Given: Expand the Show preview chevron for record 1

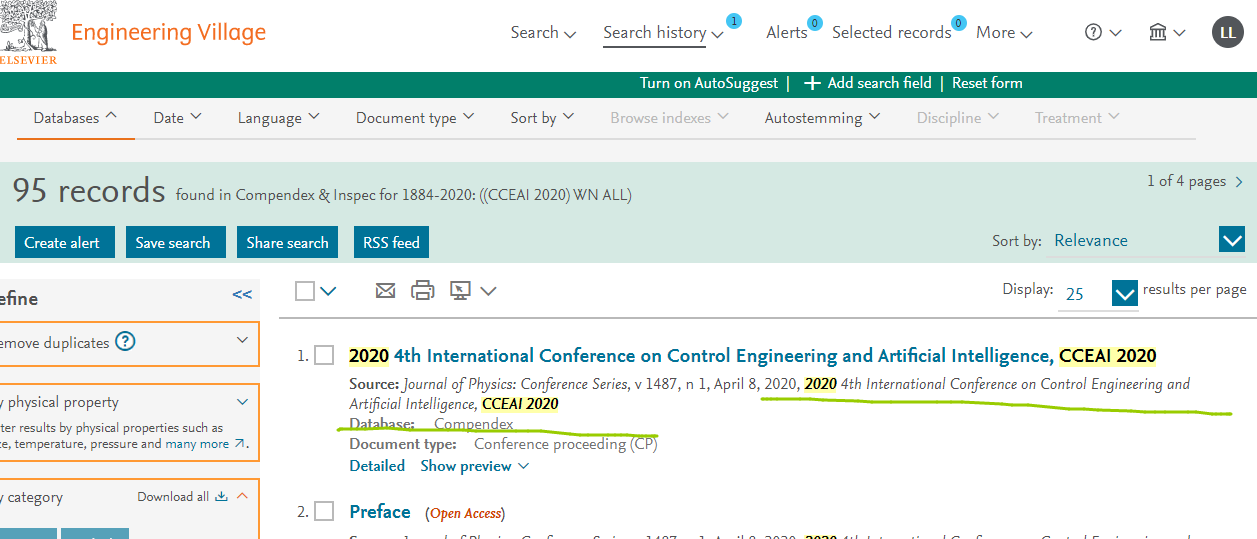Looking at the screenshot, I should coord(524,466).
